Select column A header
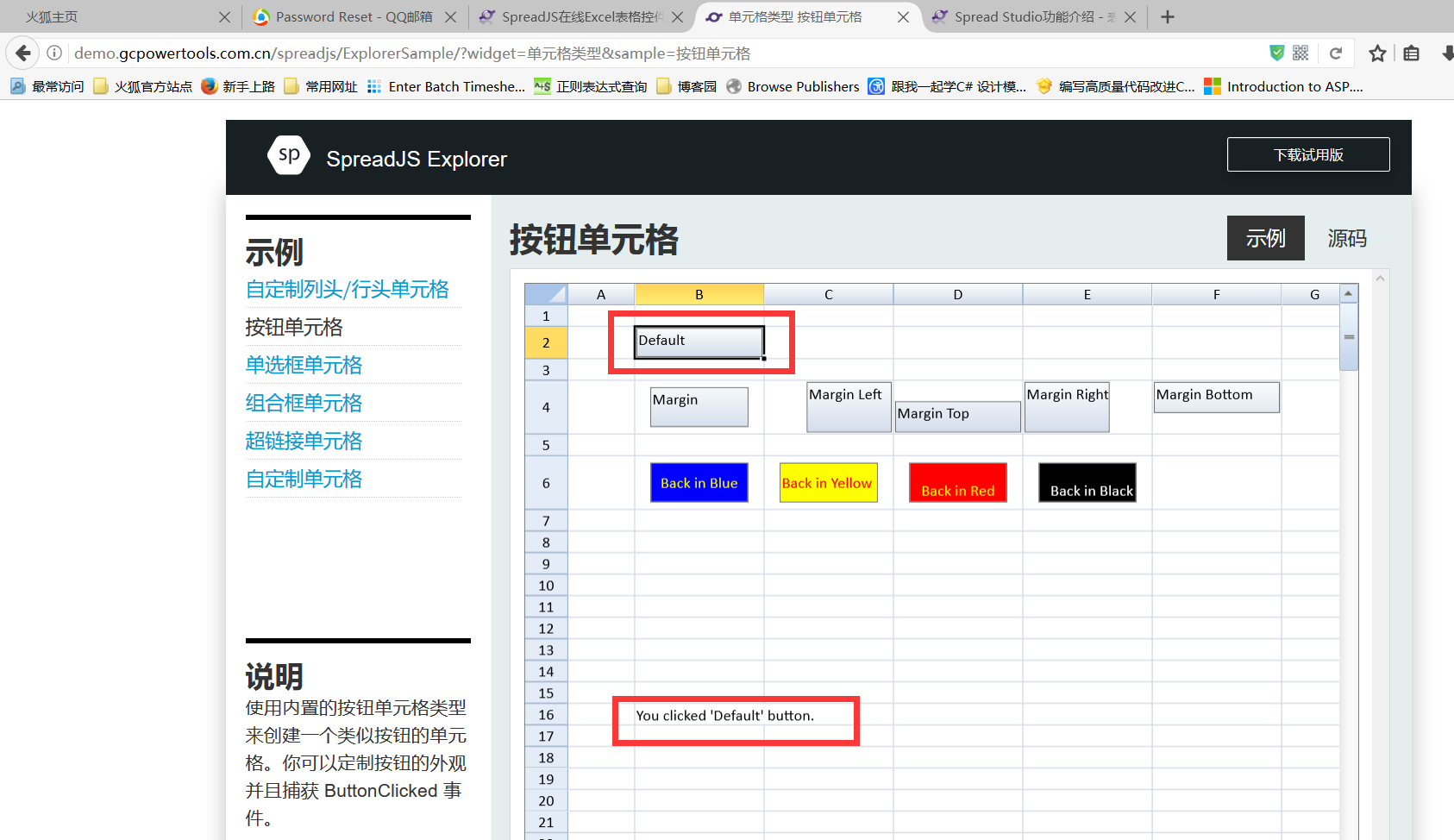 pos(601,294)
